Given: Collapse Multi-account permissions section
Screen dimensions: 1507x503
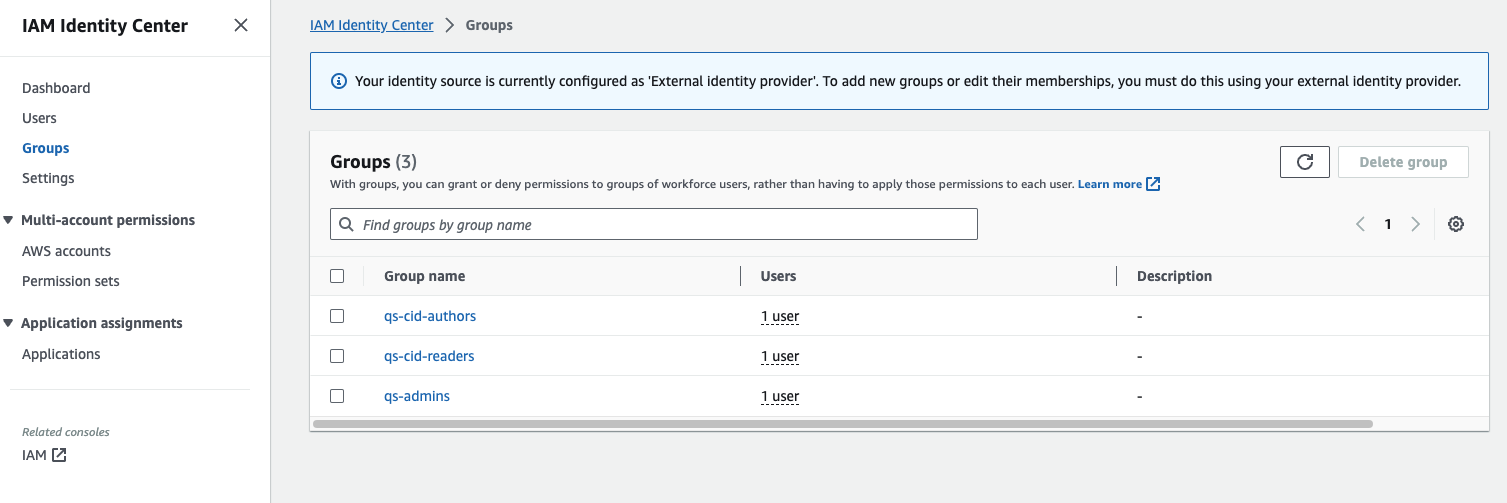Looking at the screenshot, I should click(x=9, y=220).
